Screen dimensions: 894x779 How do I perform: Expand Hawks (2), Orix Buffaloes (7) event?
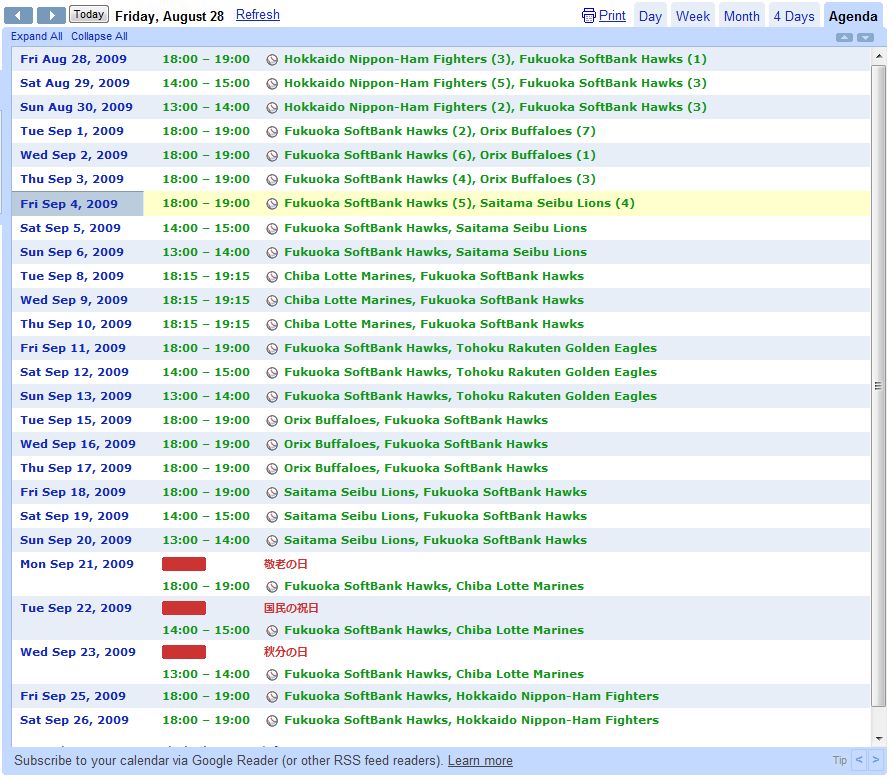point(440,131)
